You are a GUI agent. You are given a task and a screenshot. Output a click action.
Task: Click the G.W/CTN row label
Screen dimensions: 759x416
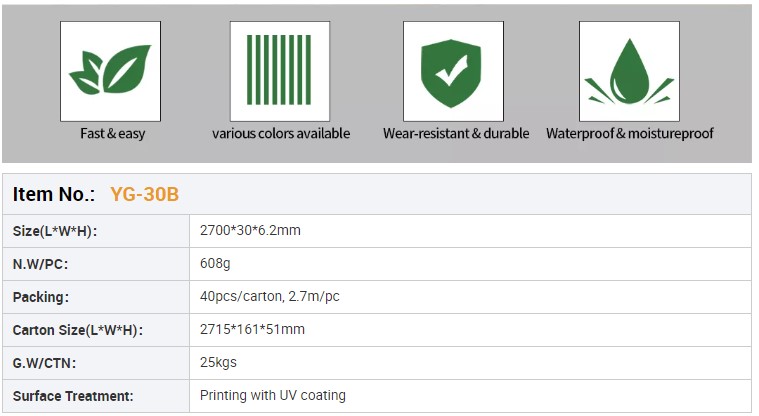45,363
